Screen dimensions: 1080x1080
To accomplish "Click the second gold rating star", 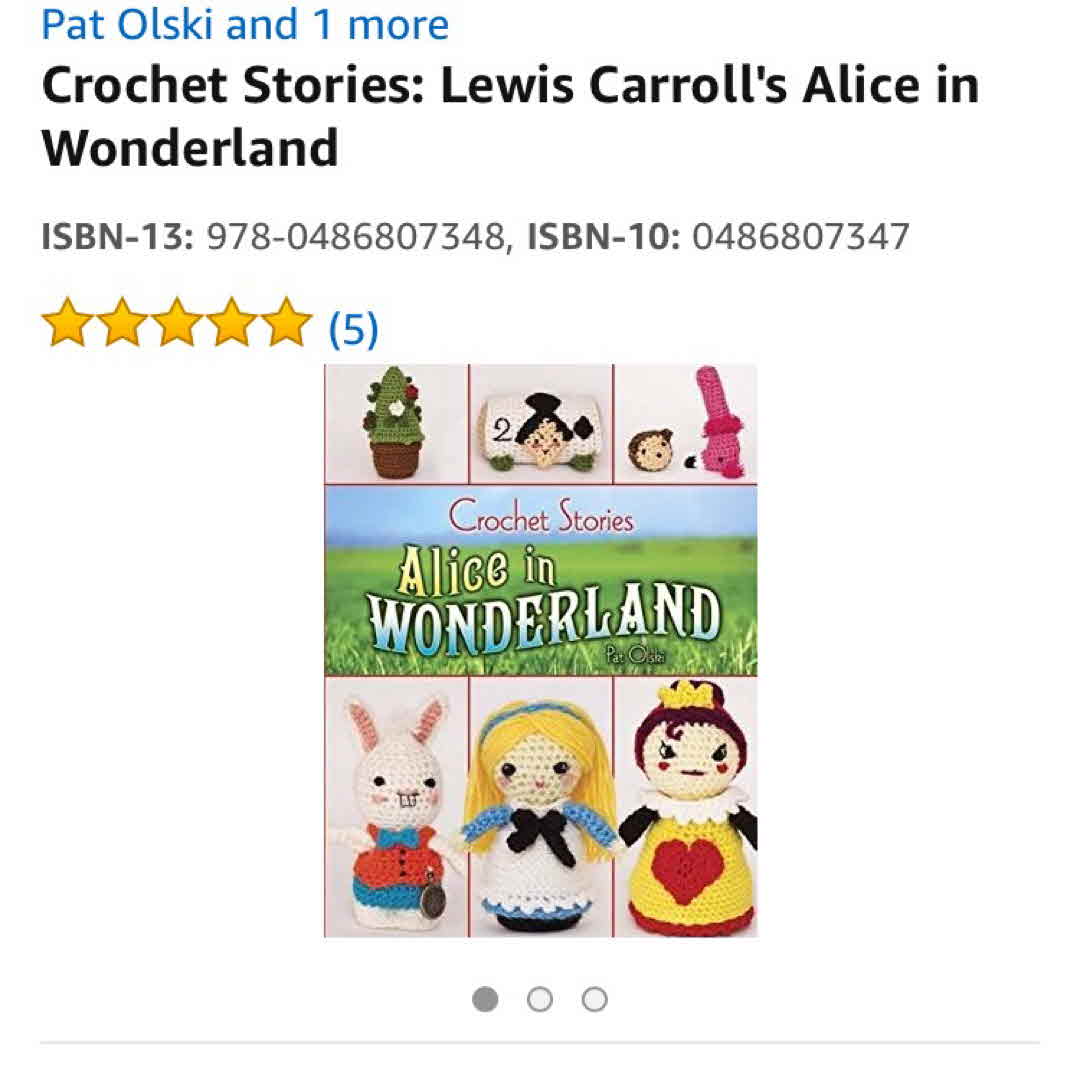I will click(122, 323).
